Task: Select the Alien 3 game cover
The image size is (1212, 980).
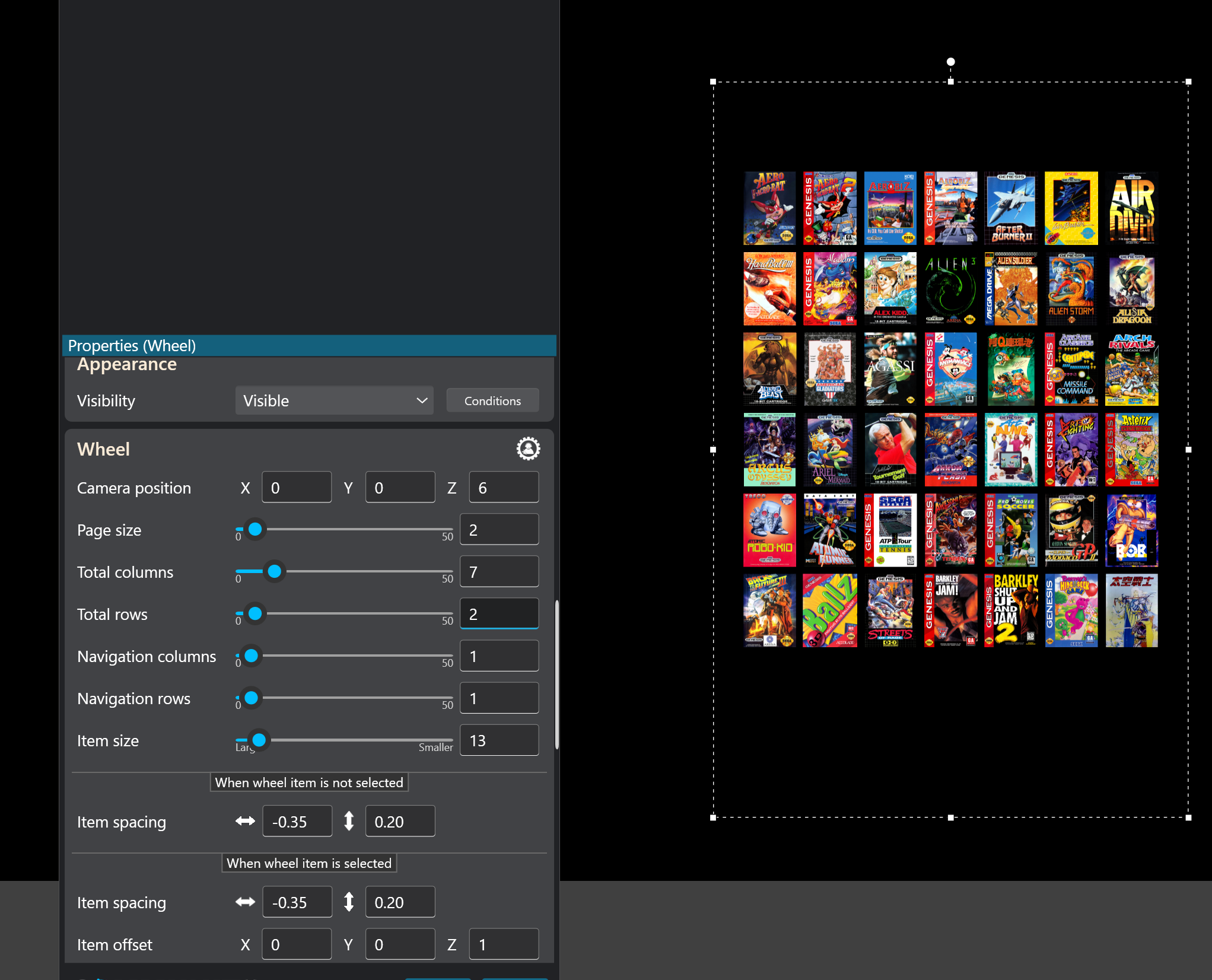Action: coord(950,289)
